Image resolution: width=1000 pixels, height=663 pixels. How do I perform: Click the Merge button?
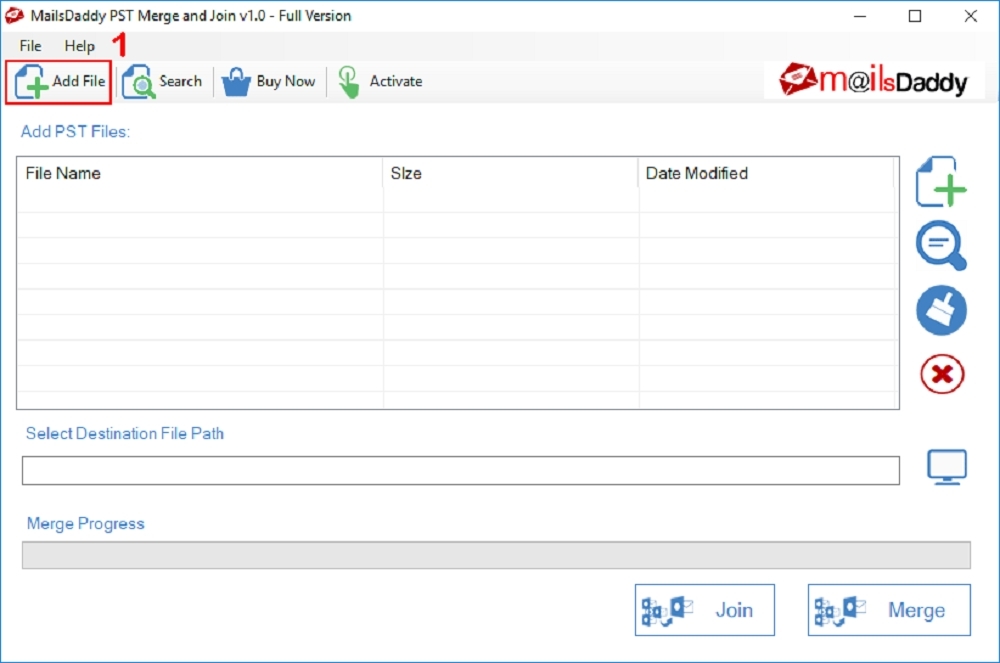(889, 610)
